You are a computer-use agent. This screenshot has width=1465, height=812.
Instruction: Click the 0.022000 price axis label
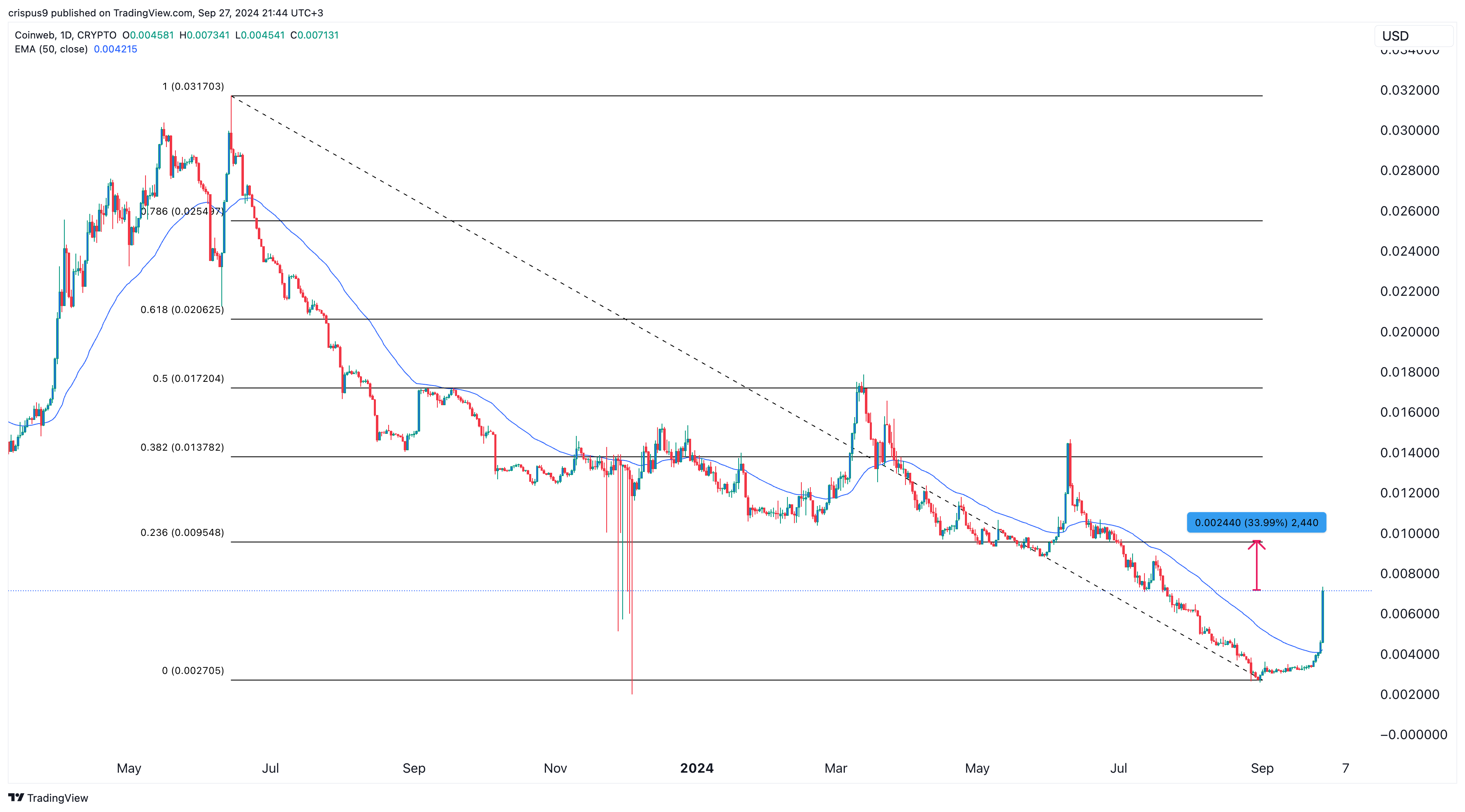click(x=1409, y=292)
